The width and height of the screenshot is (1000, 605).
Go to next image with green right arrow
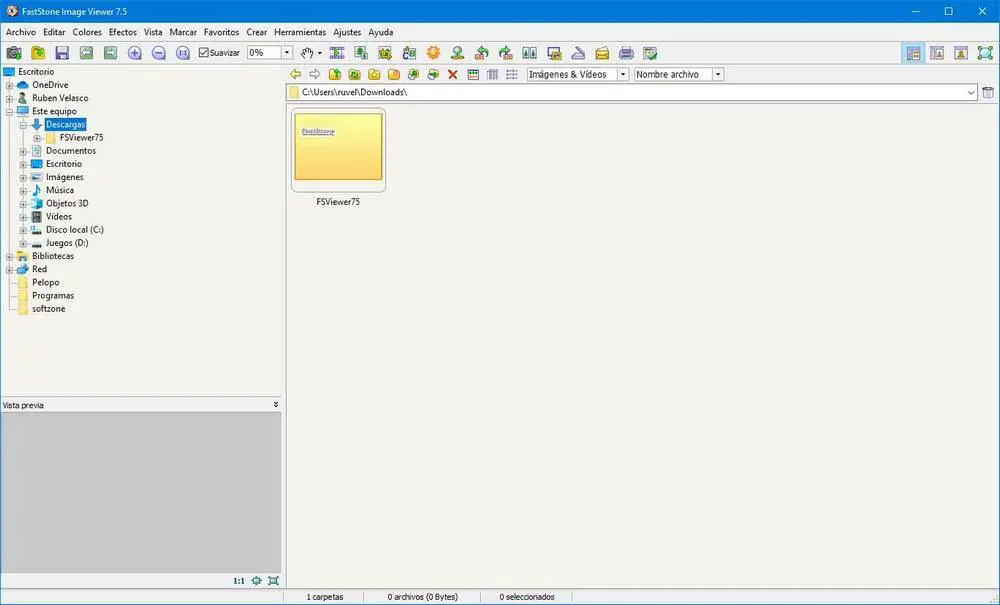point(110,53)
